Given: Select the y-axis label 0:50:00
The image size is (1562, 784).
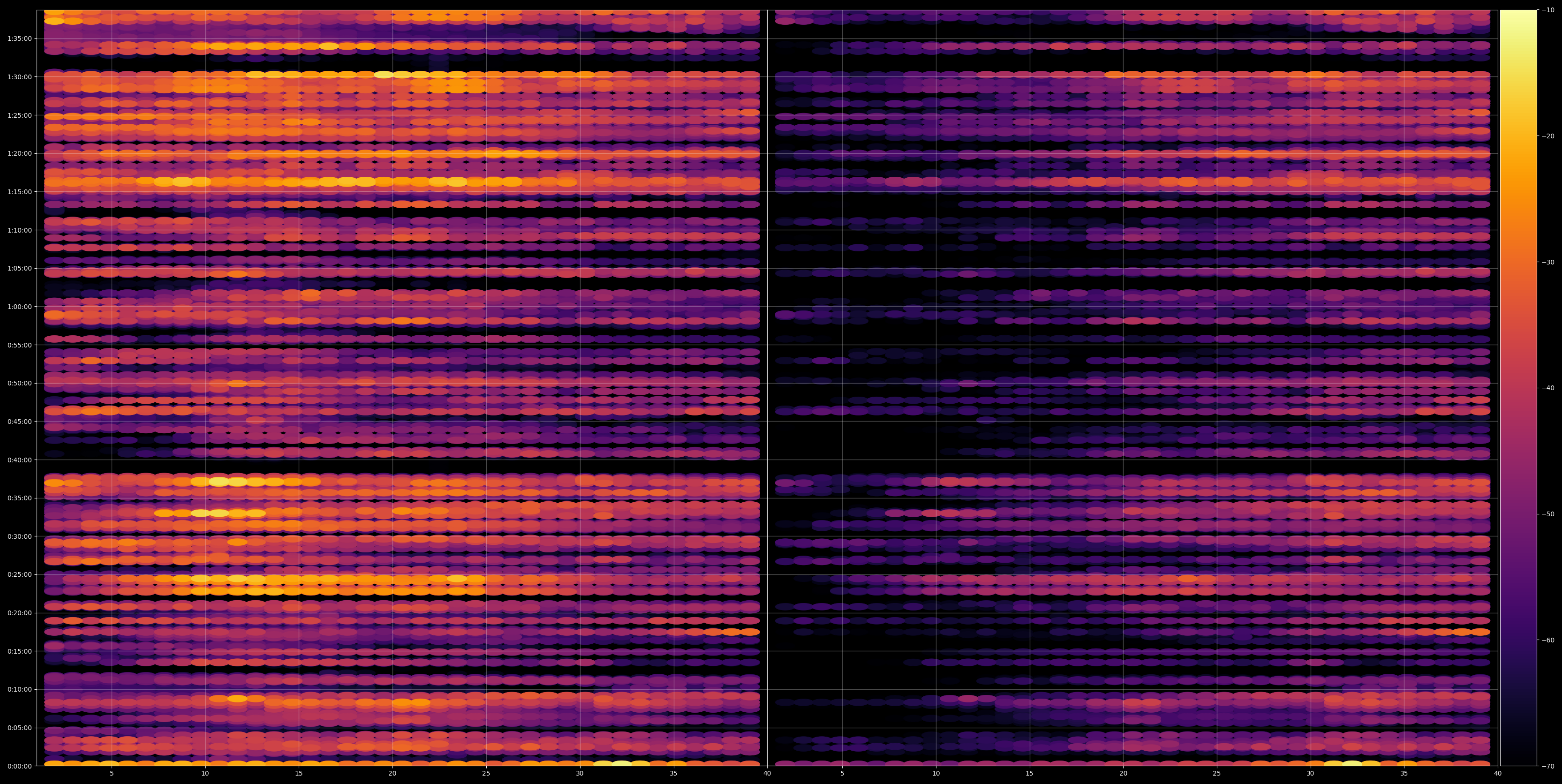Looking at the screenshot, I should tap(19, 383).
